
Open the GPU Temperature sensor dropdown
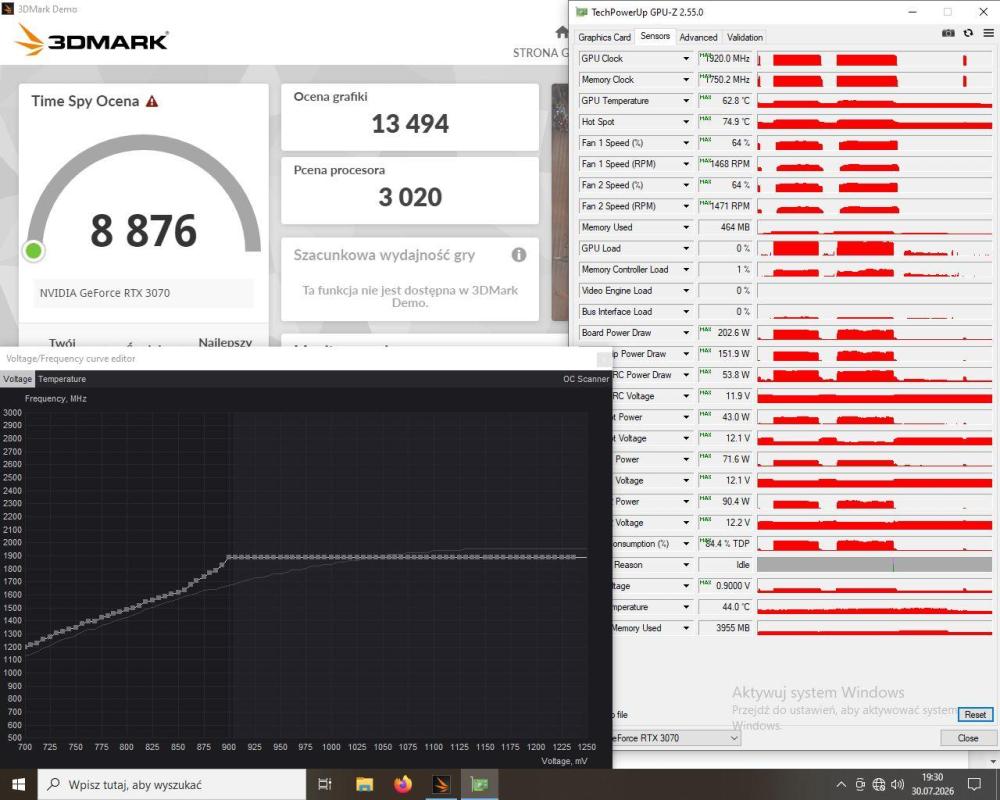(686, 101)
